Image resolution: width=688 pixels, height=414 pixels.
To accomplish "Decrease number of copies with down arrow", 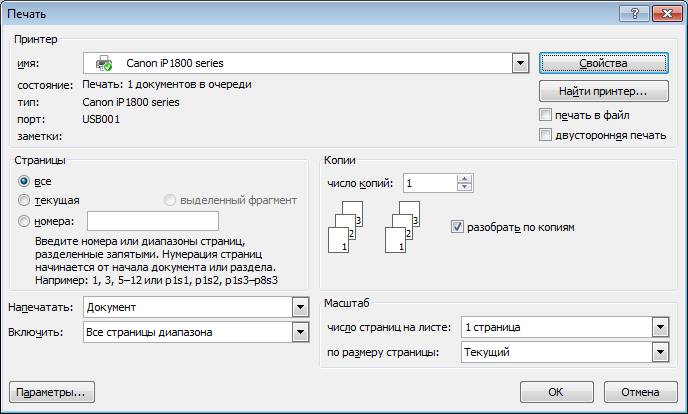I will (x=463, y=188).
